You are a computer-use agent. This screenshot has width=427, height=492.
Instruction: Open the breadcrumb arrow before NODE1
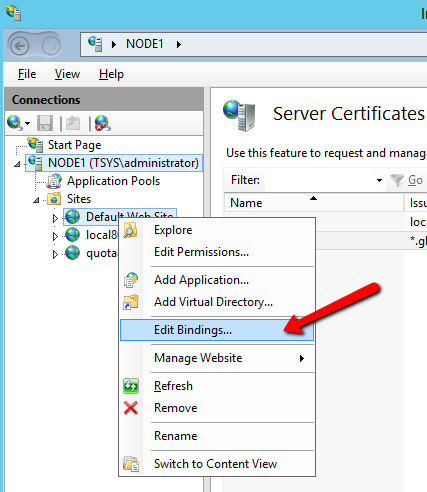click(x=114, y=44)
